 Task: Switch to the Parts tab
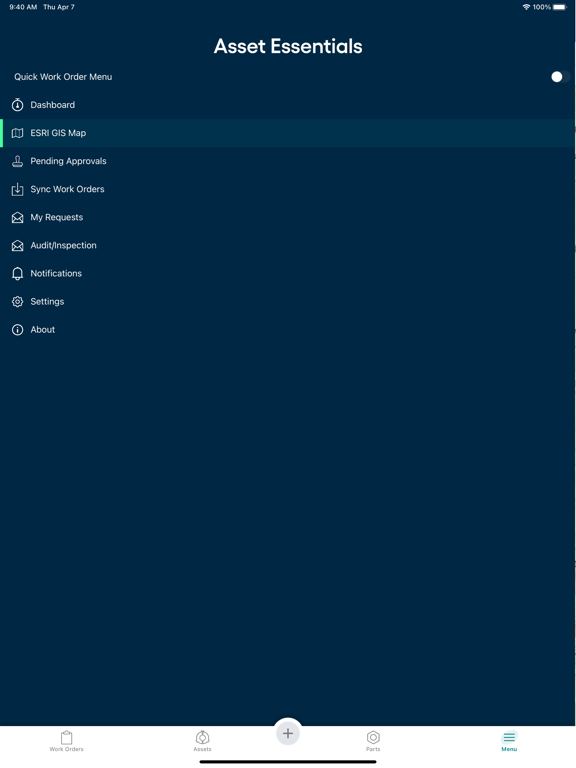pos(373,741)
